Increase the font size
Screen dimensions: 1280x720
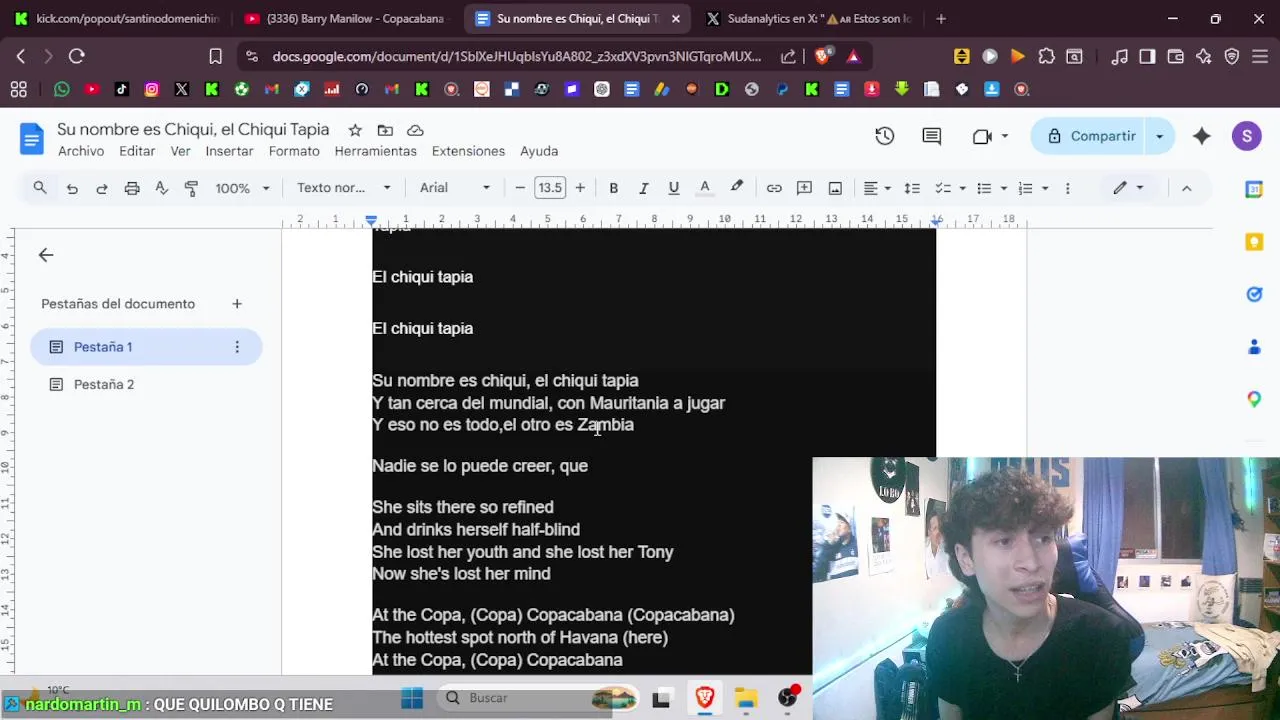(x=580, y=188)
